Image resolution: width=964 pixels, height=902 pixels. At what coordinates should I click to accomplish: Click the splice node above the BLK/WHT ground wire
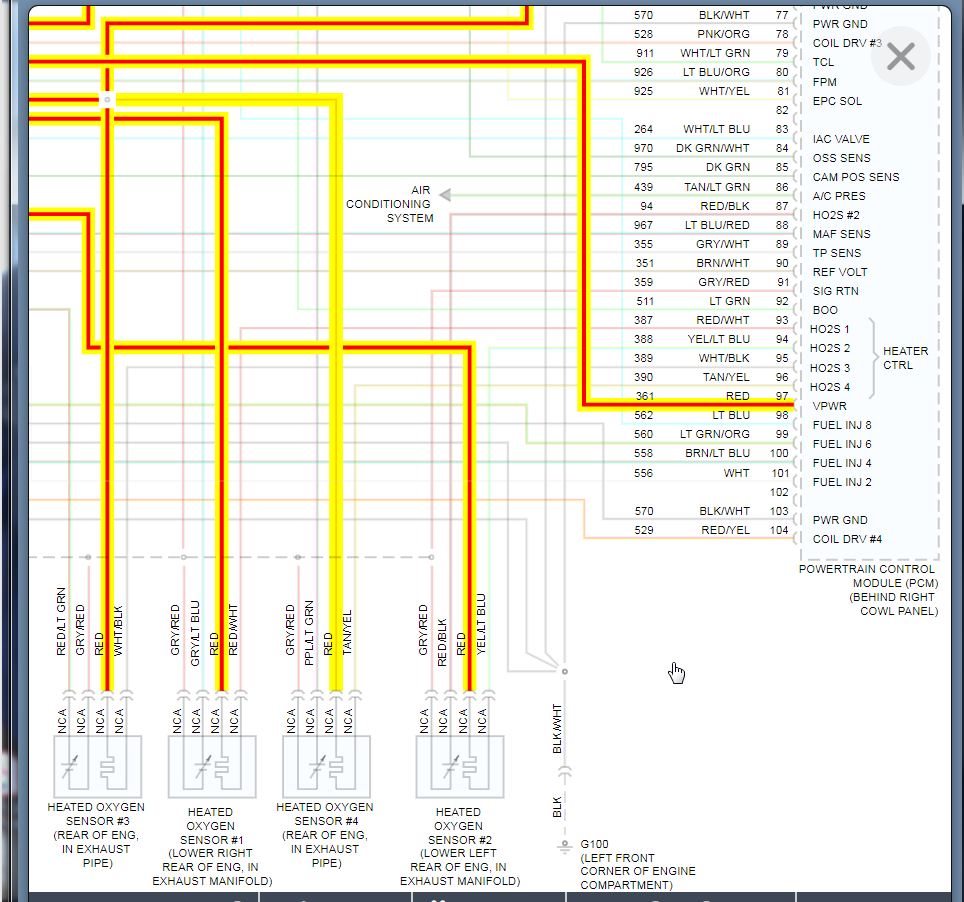(x=564, y=671)
